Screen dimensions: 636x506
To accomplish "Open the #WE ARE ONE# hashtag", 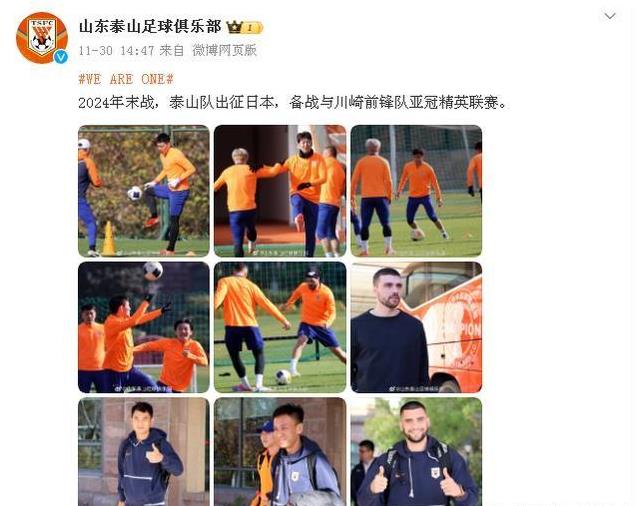I will 126,79.
